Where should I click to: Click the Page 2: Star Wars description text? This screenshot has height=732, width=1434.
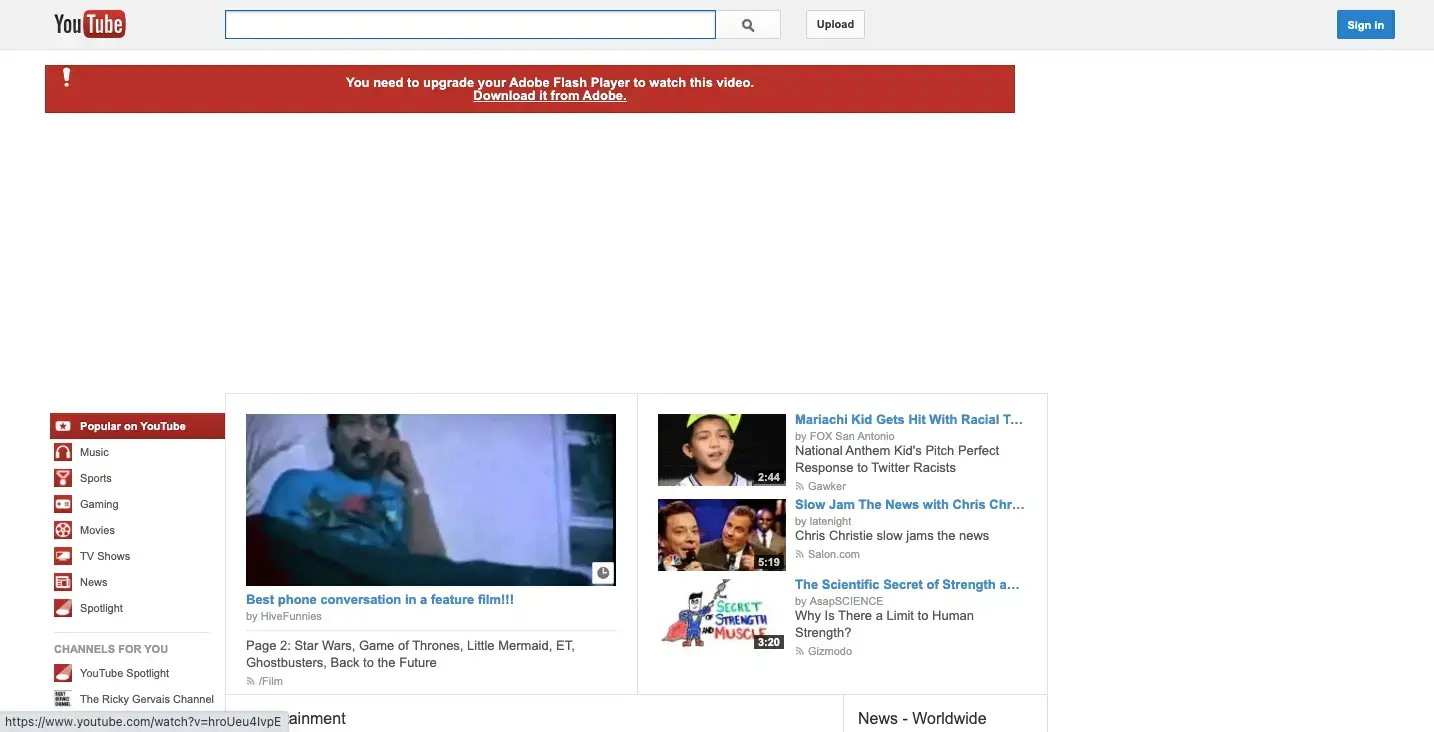[410, 654]
